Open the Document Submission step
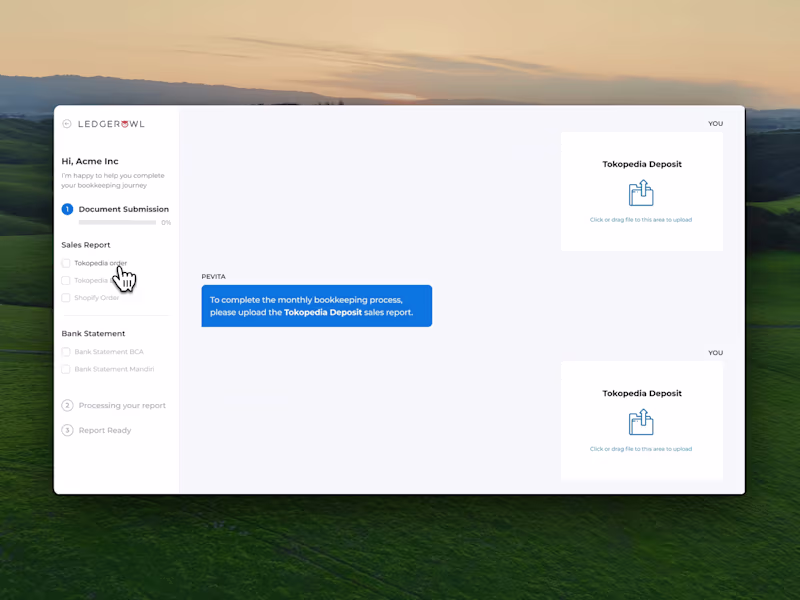 coord(123,209)
